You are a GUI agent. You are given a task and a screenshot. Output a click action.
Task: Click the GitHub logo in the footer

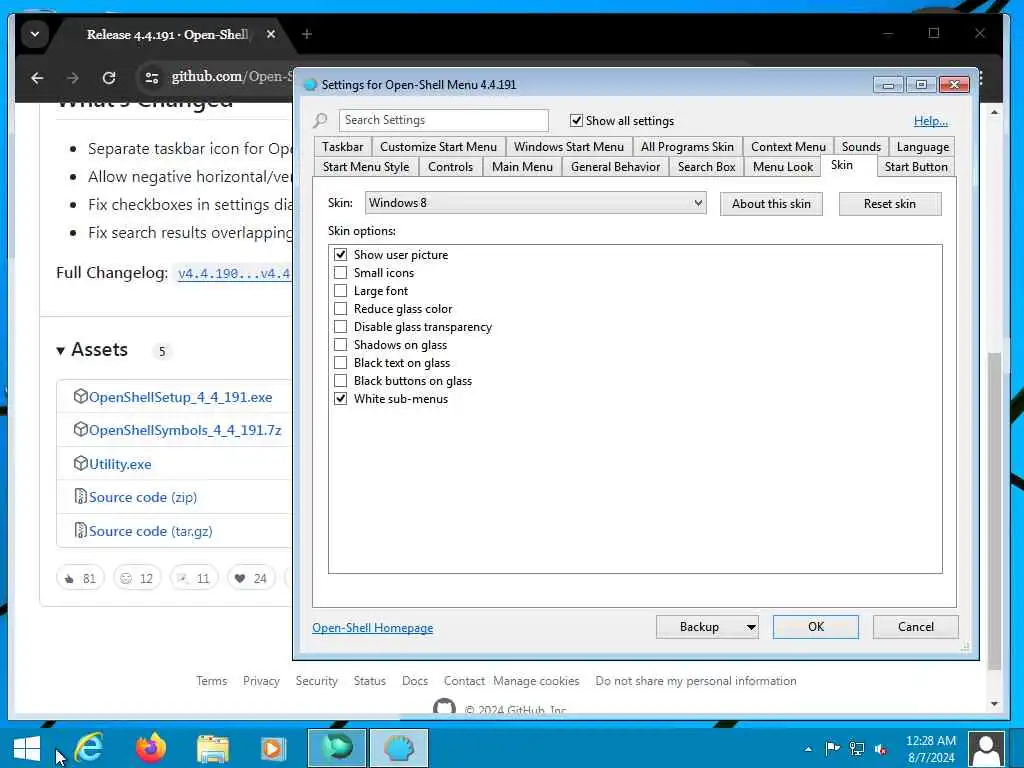click(x=444, y=706)
